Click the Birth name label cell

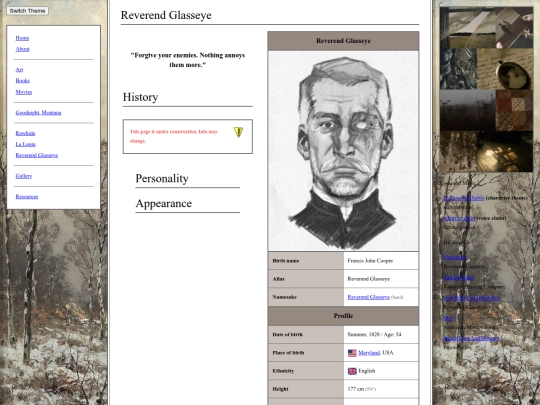tap(306, 261)
